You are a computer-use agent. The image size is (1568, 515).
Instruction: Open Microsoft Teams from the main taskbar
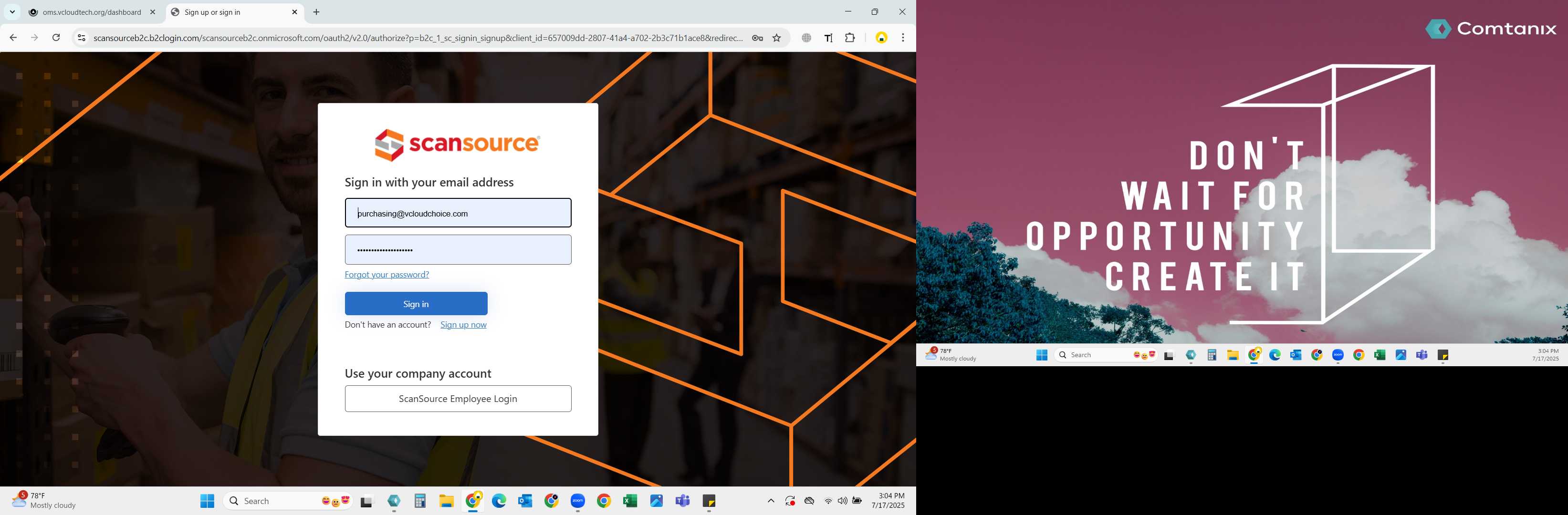tap(682, 501)
